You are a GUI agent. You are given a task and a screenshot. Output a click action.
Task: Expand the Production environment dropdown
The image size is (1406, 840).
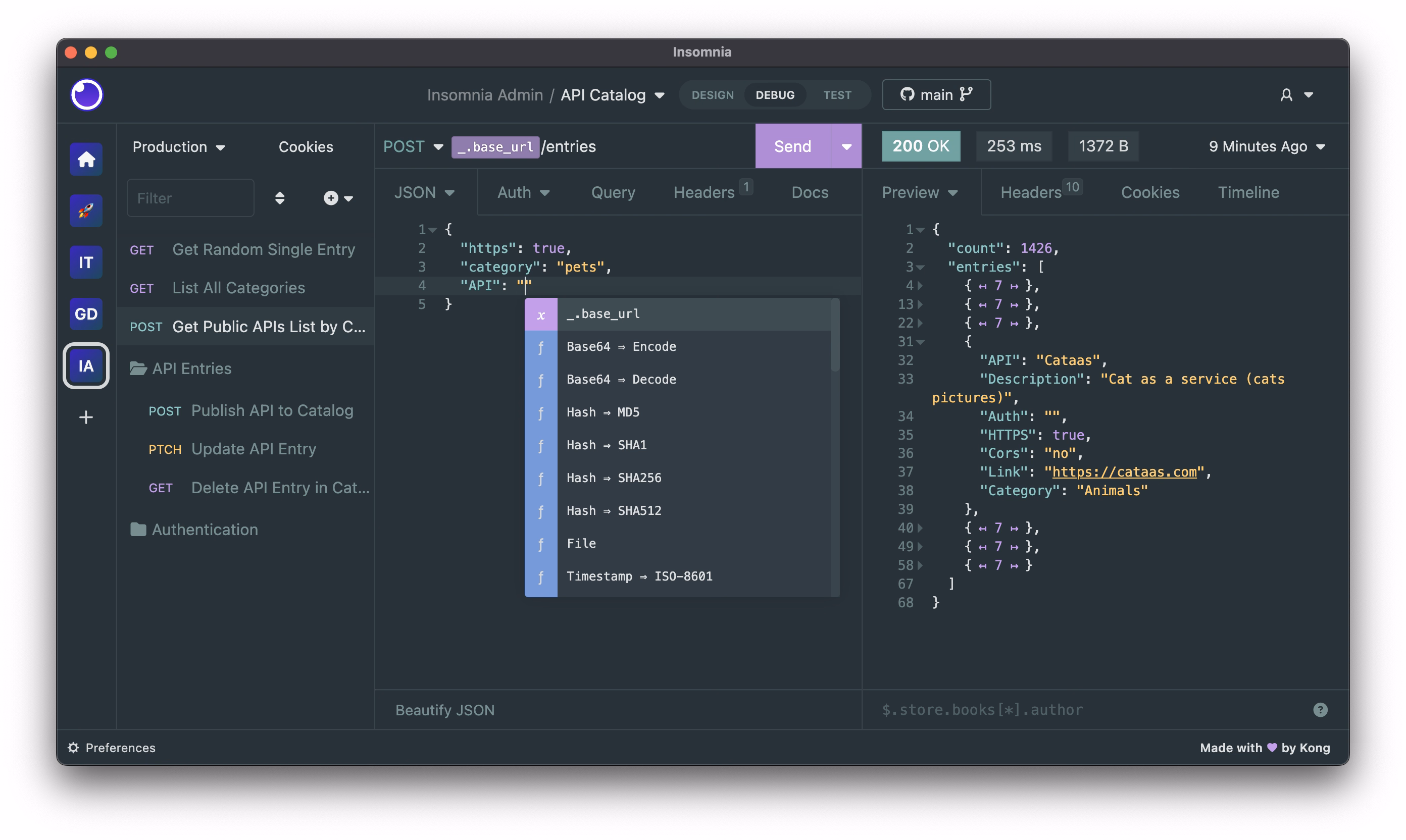[x=178, y=146]
